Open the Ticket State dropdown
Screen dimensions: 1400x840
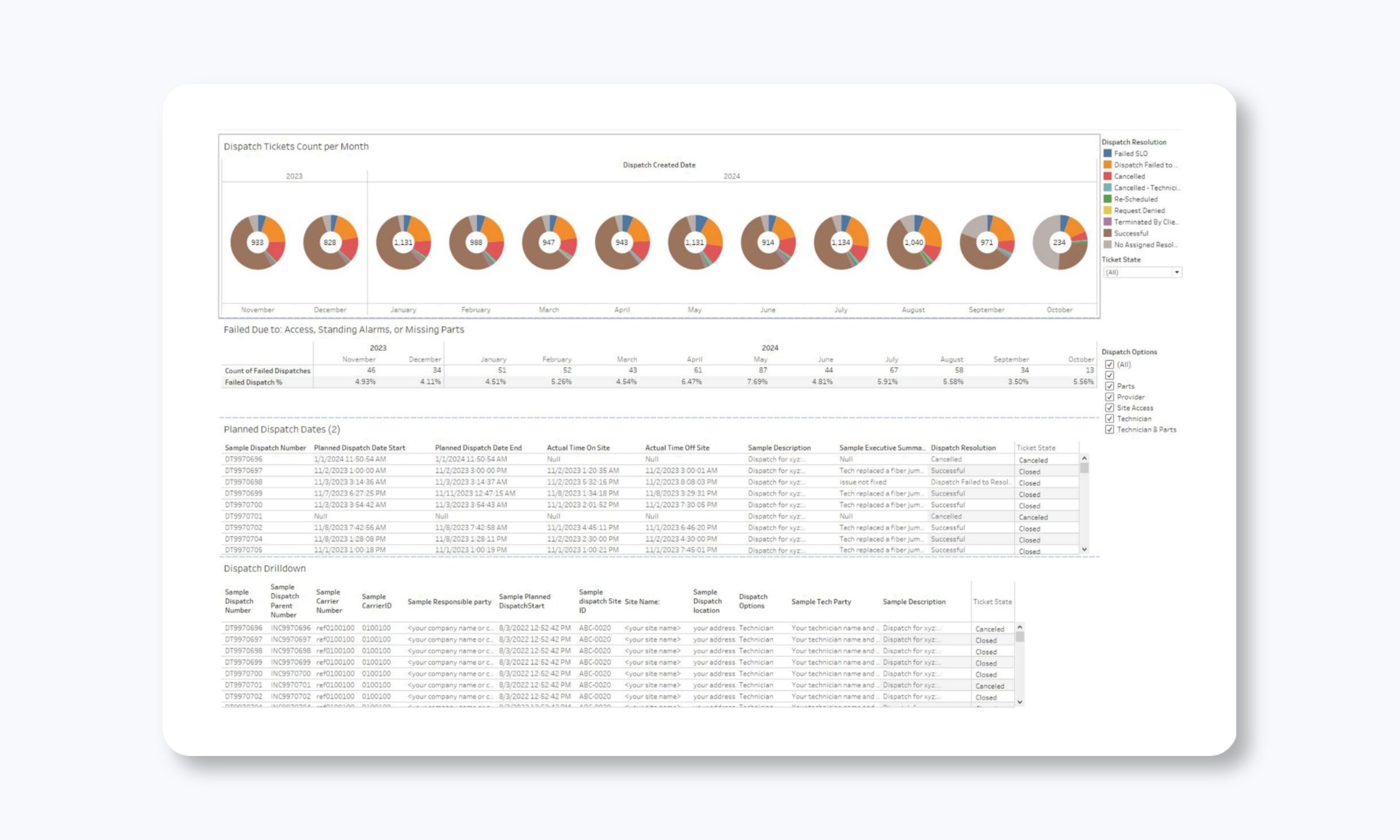pyautogui.click(x=1176, y=273)
